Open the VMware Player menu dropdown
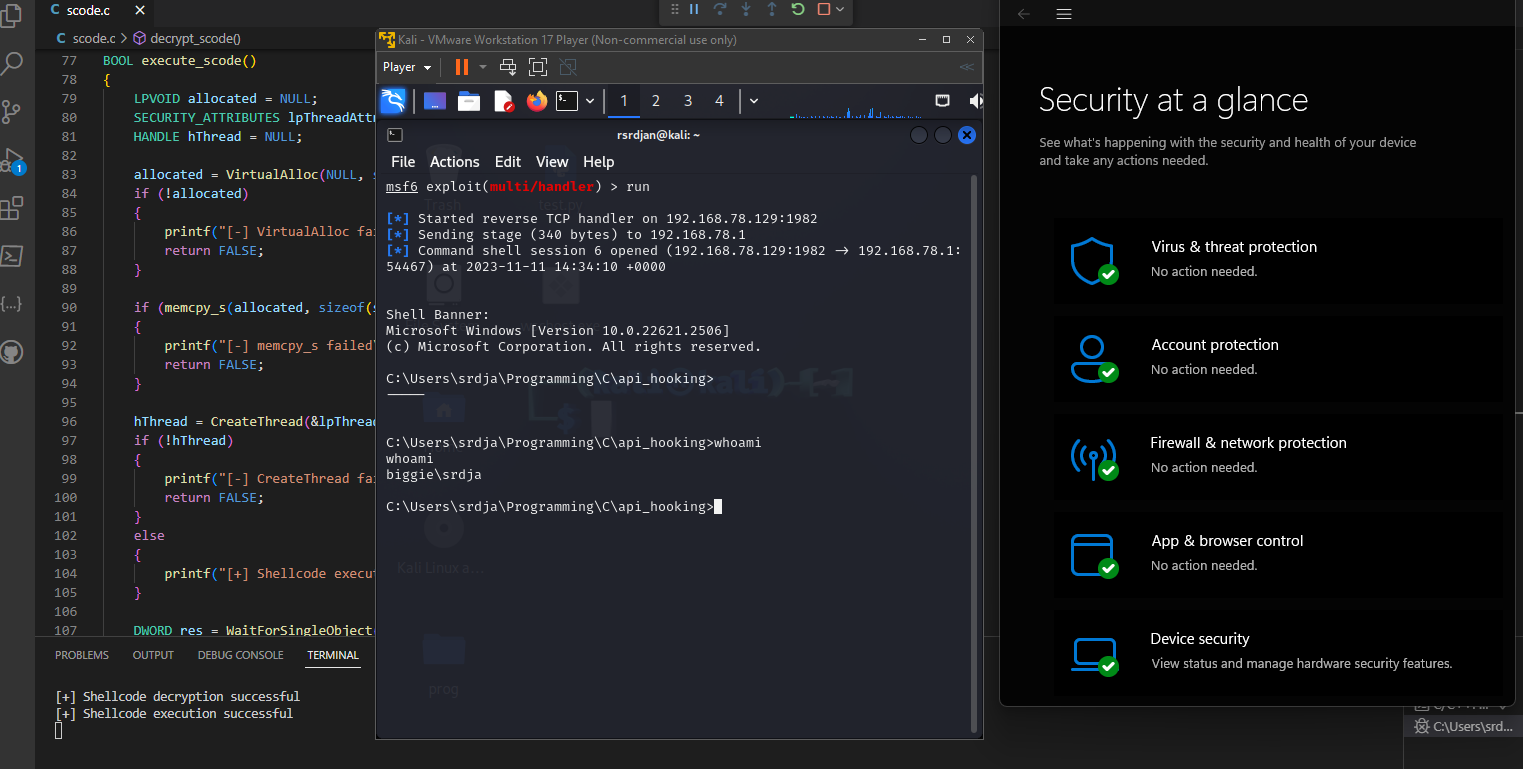 pyautogui.click(x=407, y=67)
